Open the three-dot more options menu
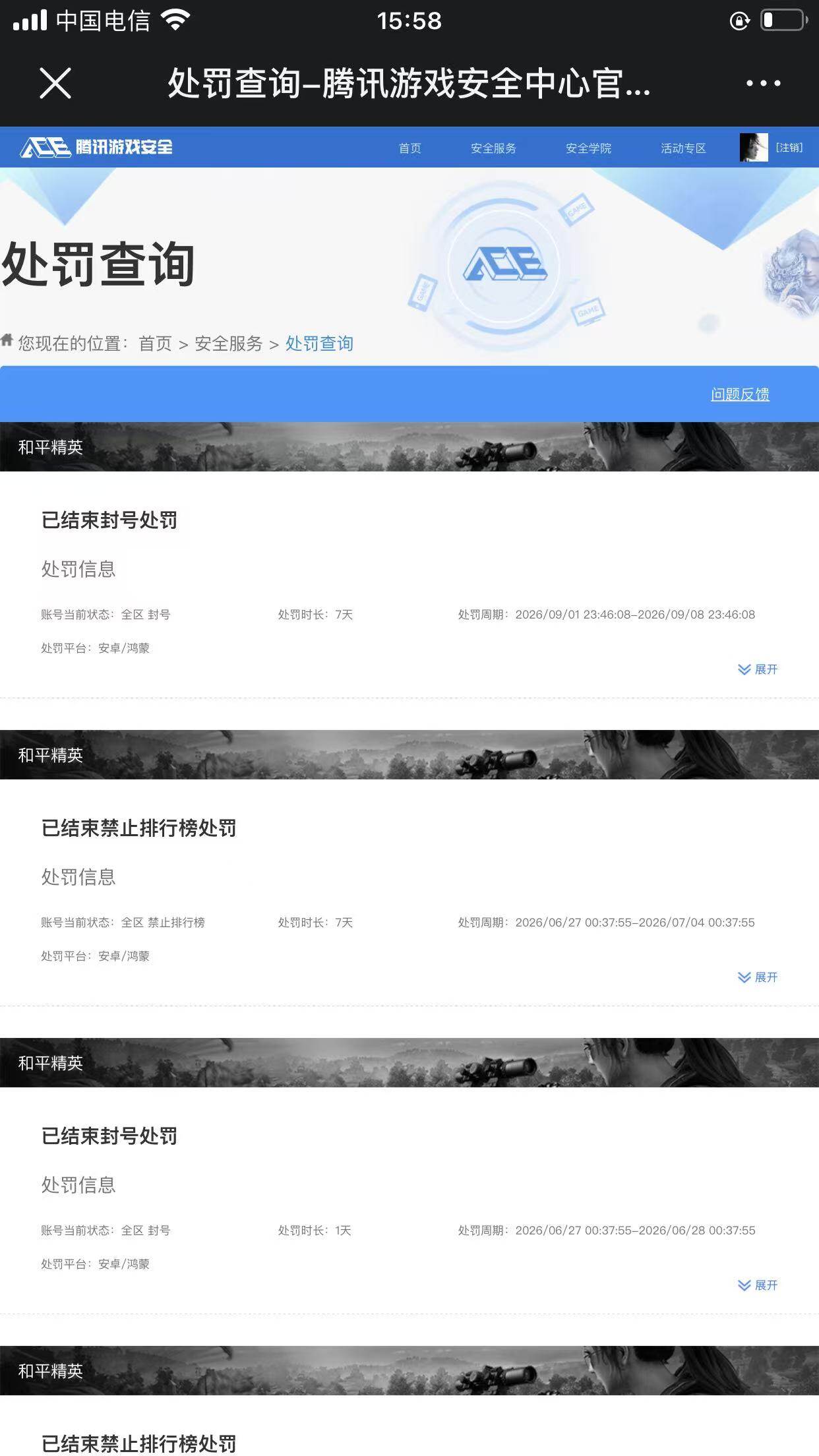This screenshot has width=819, height=1456. [763, 83]
